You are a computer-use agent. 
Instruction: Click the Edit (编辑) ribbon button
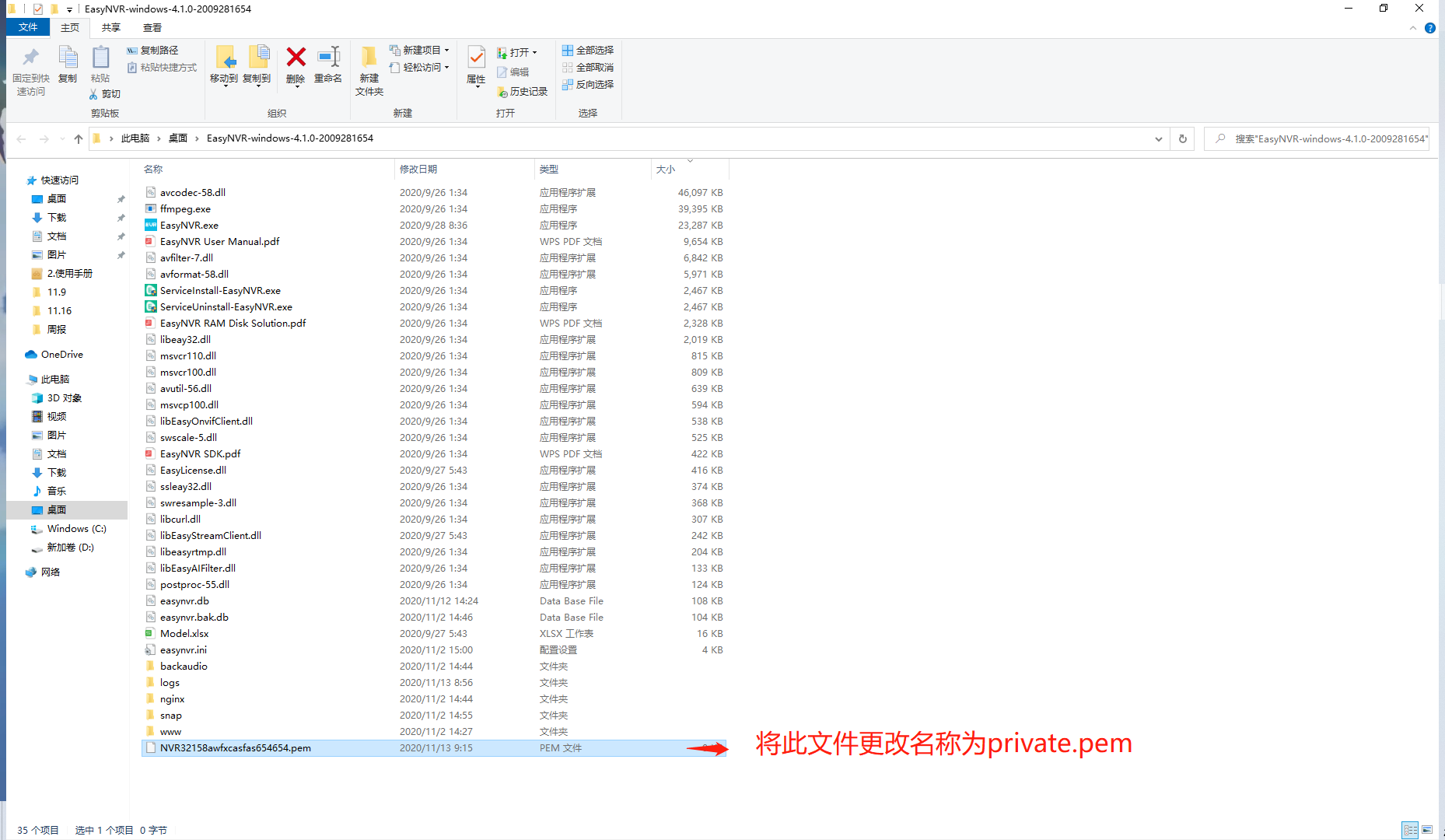point(513,72)
